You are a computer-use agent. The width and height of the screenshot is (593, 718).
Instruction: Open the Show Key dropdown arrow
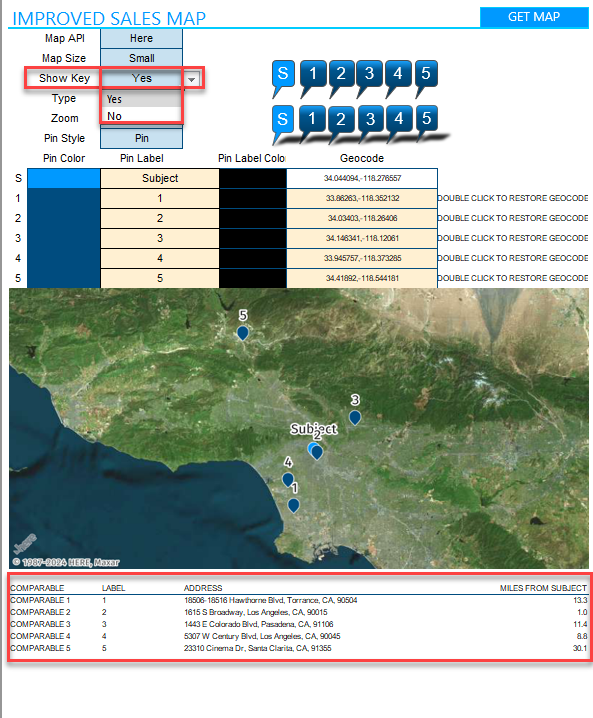click(x=191, y=79)
